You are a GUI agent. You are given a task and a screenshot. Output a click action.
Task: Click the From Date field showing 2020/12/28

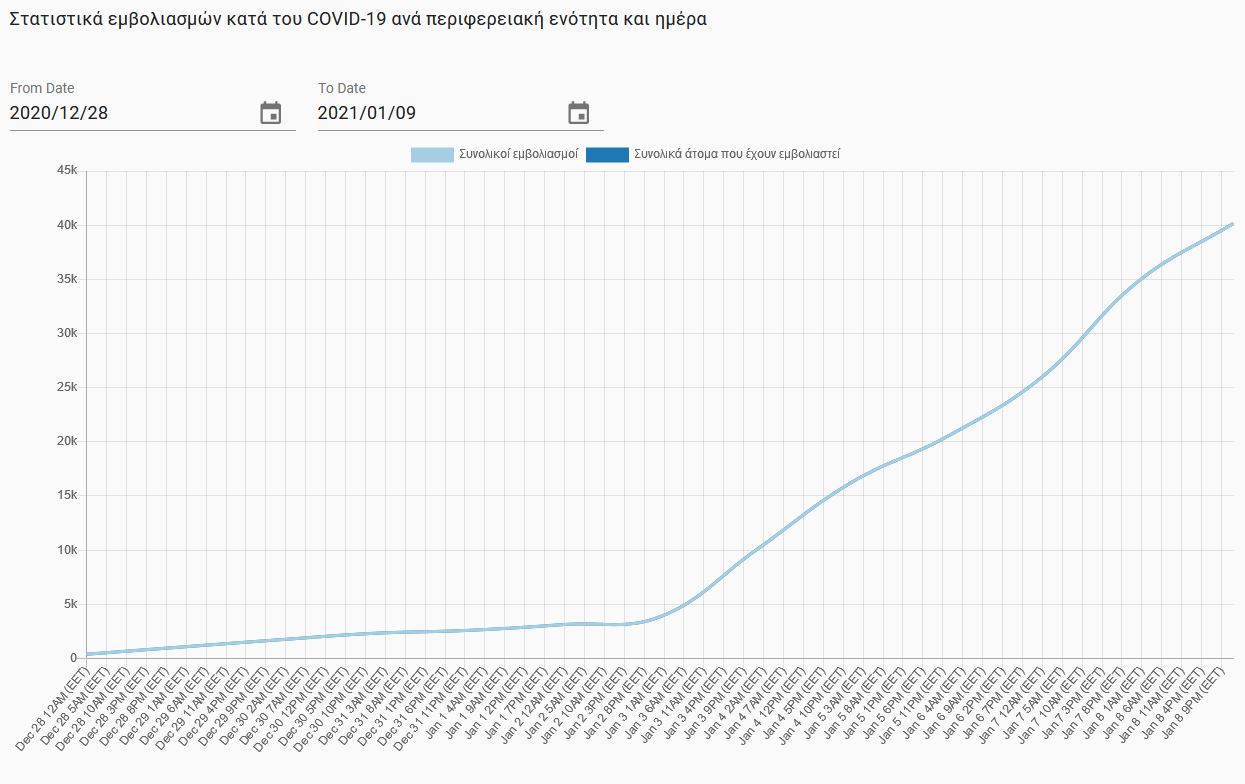(x=130, y=113)
